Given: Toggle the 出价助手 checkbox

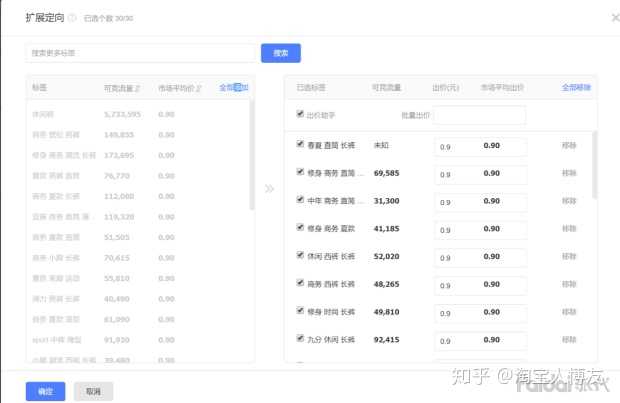Looking at the screenshot, I should tap(300, 115).
